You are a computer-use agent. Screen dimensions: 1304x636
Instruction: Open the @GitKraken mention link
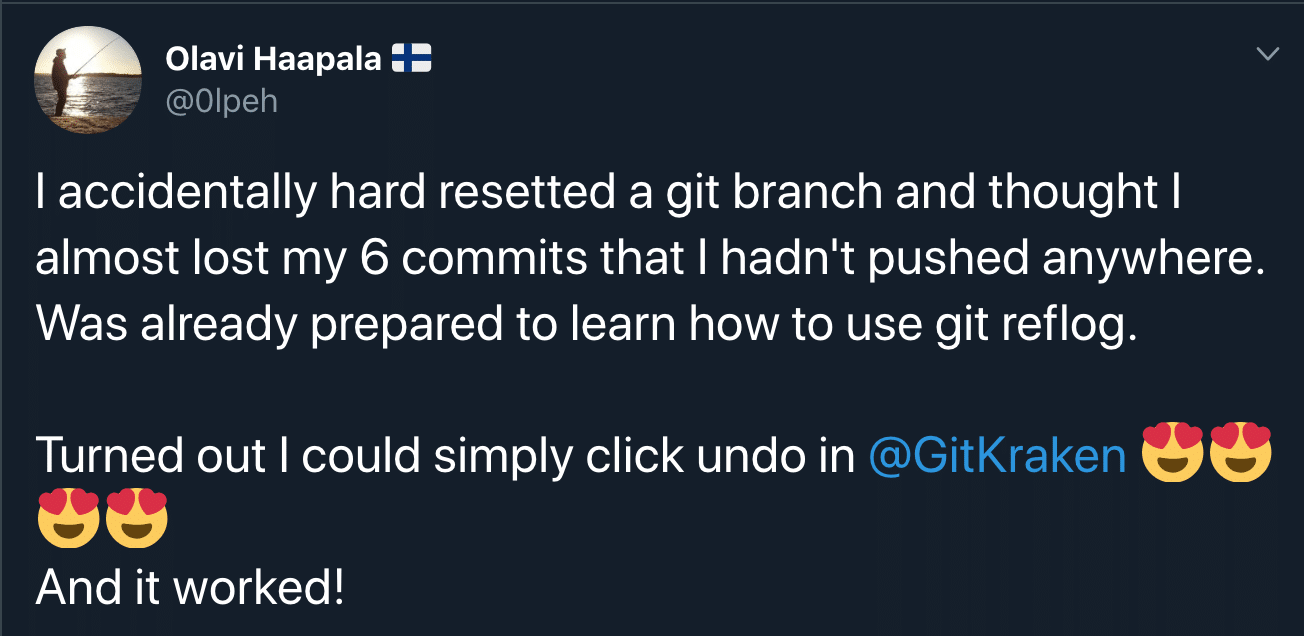tap(998, 456)
